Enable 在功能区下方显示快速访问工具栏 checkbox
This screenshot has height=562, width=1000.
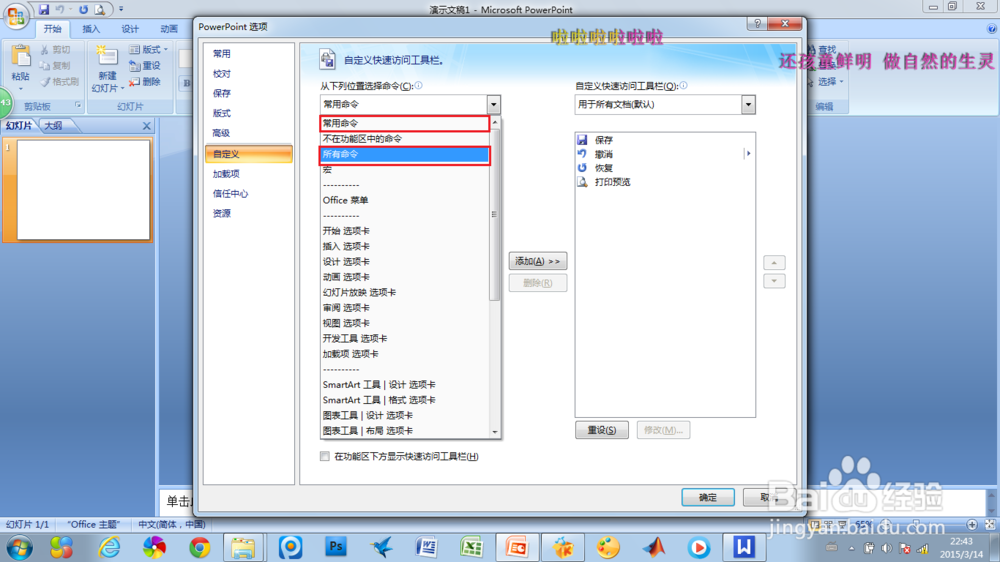325,456
